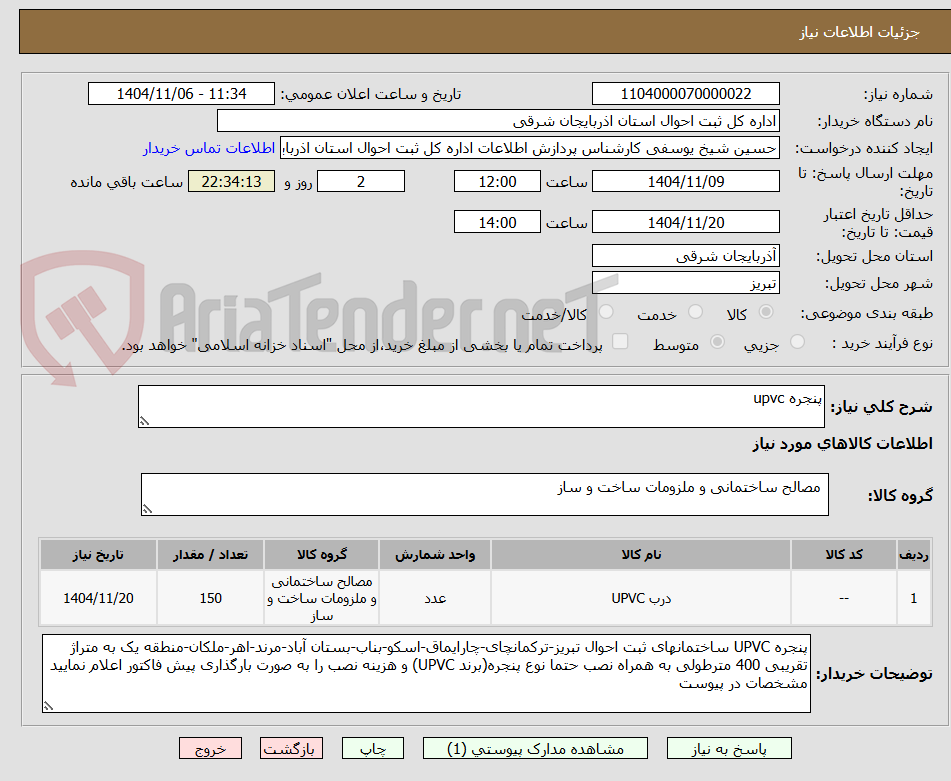This screenshot has height=781, width=951.
Task: Click the واحد شمارش column header
Action: pyautogui.click(x=435, y=554)
